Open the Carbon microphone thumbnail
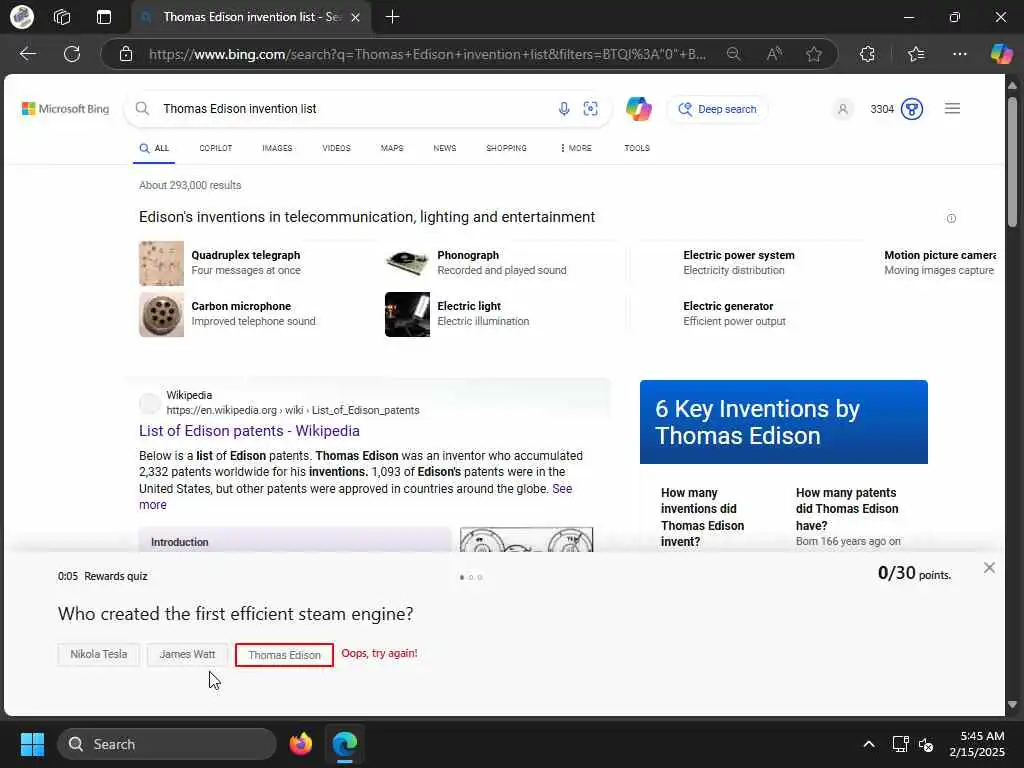 pos(161,314)
